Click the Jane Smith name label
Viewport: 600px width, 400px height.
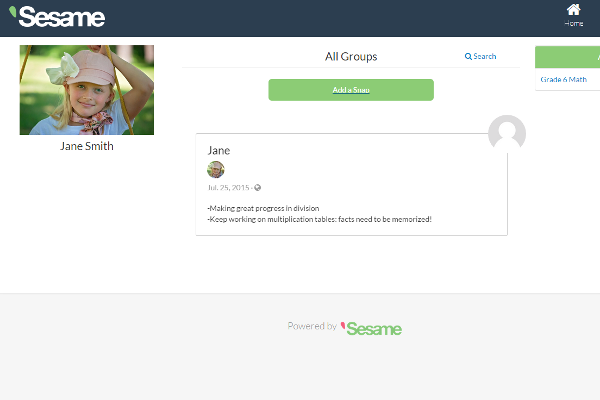pyautogui.click(x=87, y=146)
